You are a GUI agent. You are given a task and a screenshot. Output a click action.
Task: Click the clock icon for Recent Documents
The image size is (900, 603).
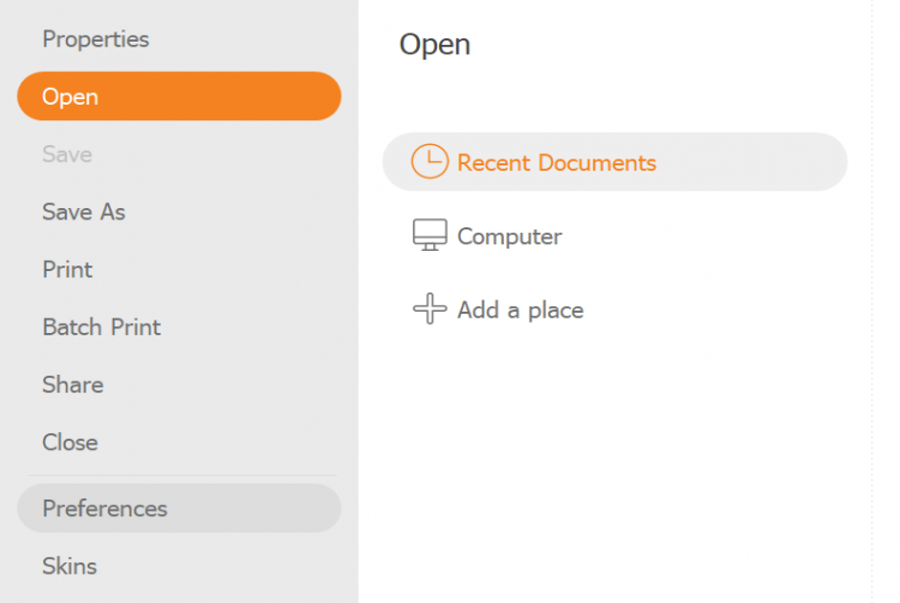430,162
